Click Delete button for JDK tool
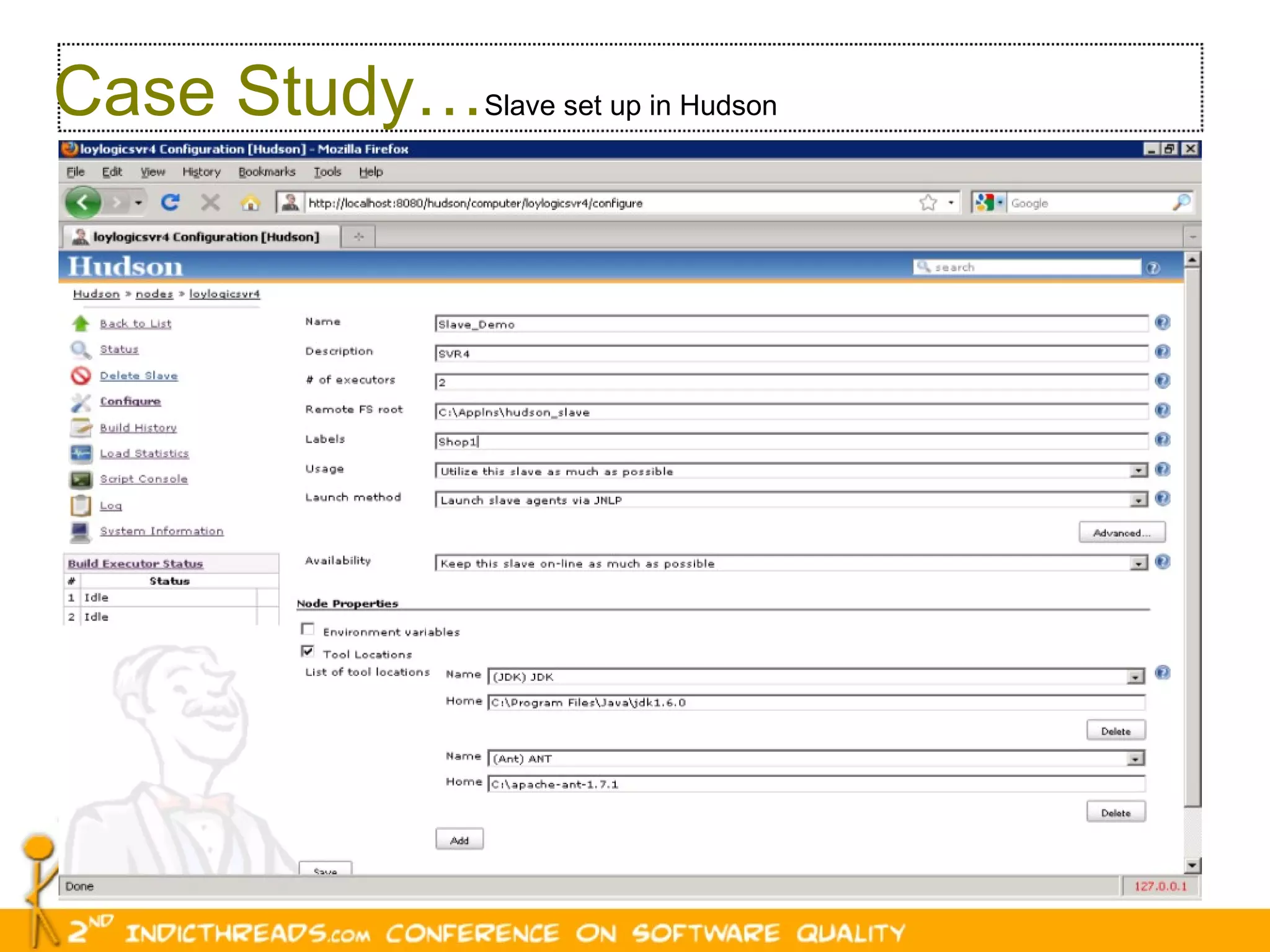The image size is (1270, 952). [x=1116, y=731]
